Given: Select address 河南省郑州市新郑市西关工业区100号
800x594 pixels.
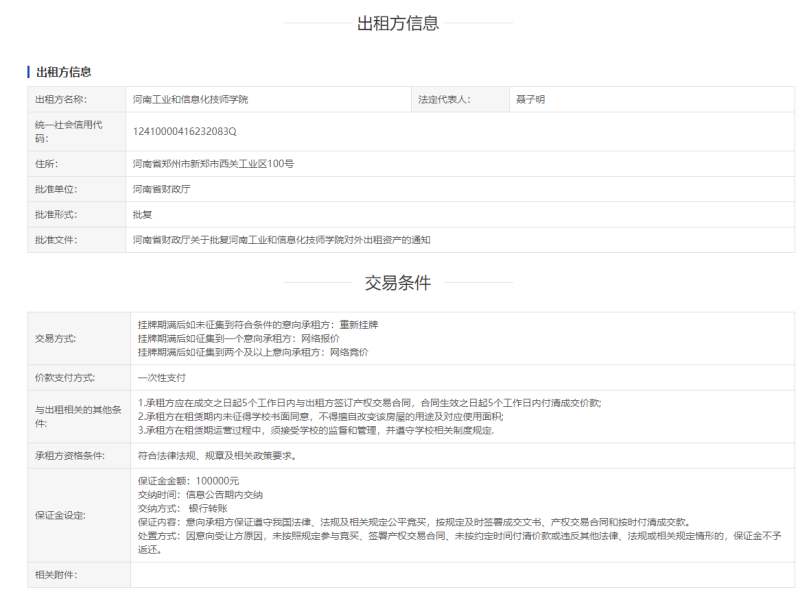Looking at the screenshot, I should [x=213, y=164].
